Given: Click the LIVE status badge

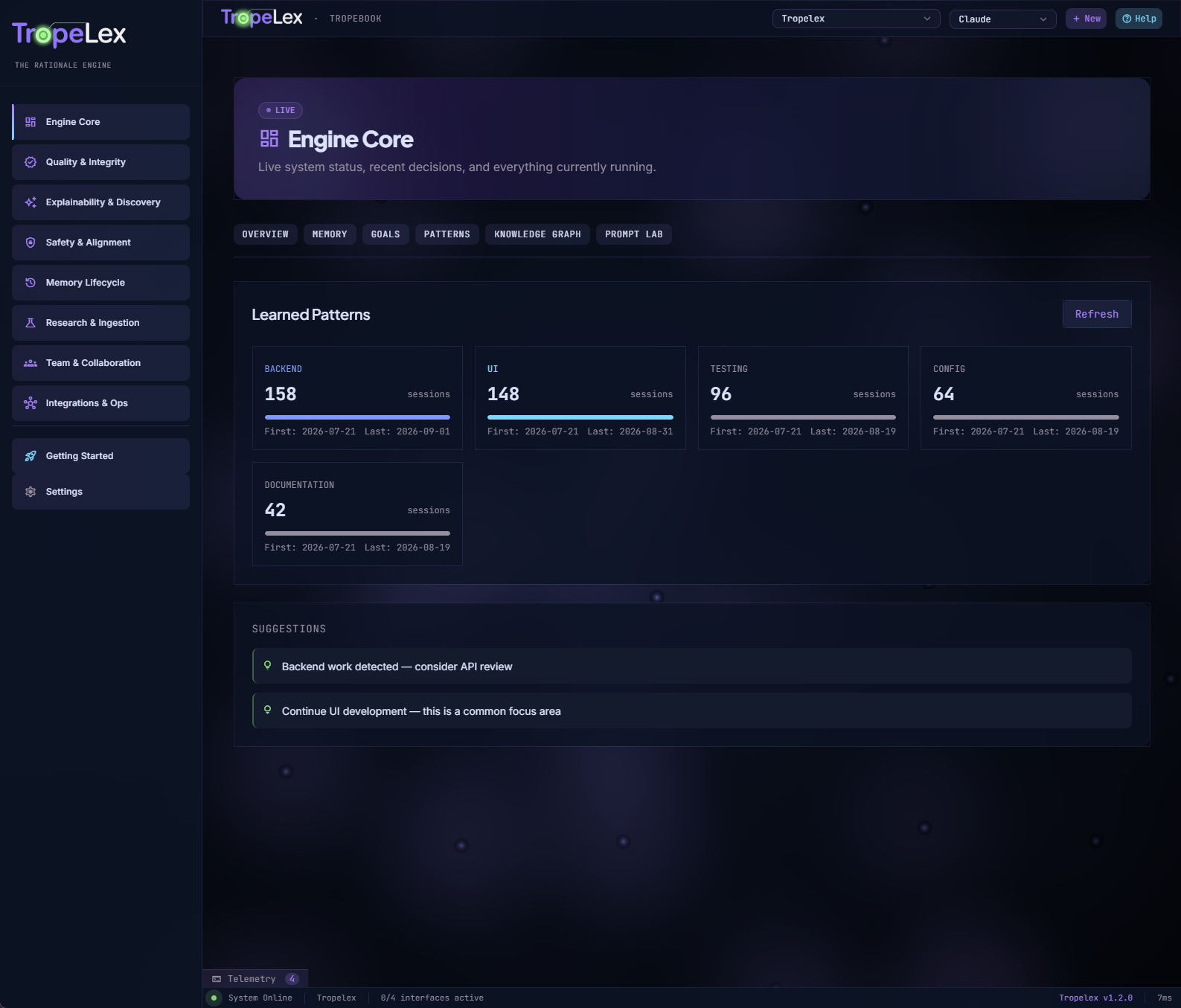Looking at the screenshot, I should click(281, 110).
